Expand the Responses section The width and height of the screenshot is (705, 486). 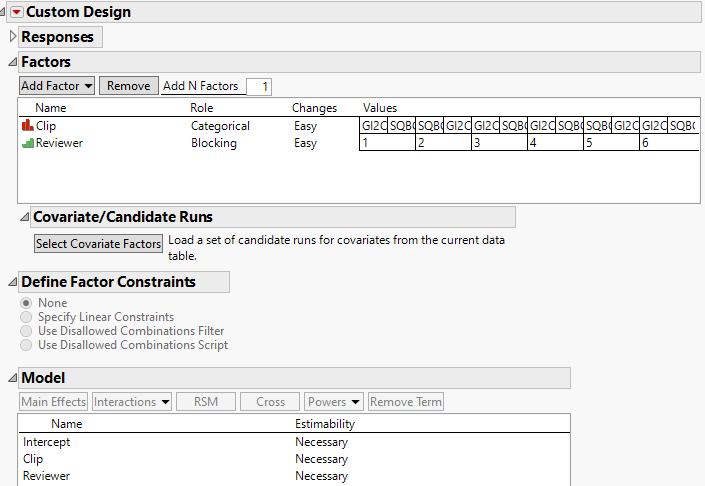[x=13, y=37]
